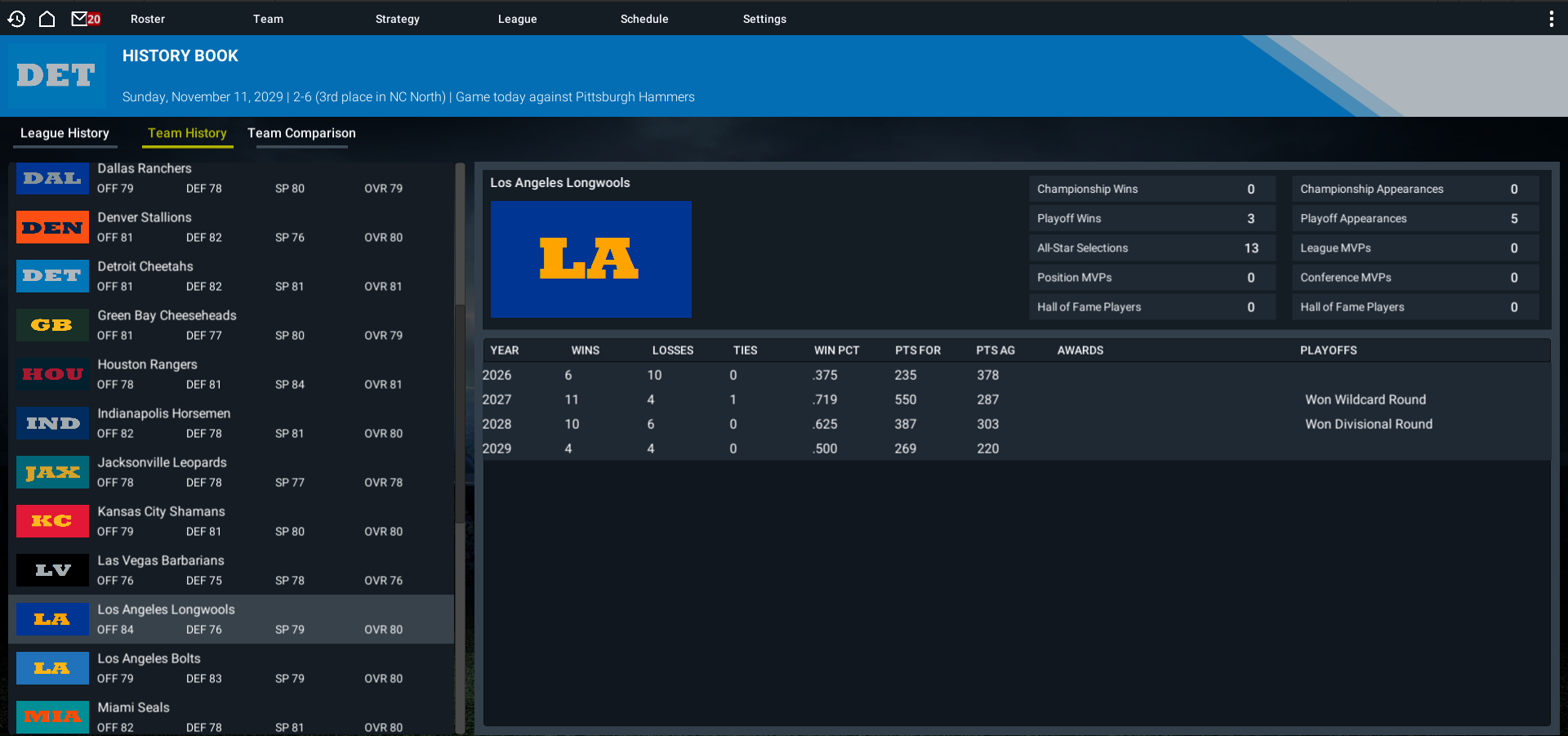The image size is (1568, 736).
Task: Go to the home screen icon
Action: coord(47,18)
